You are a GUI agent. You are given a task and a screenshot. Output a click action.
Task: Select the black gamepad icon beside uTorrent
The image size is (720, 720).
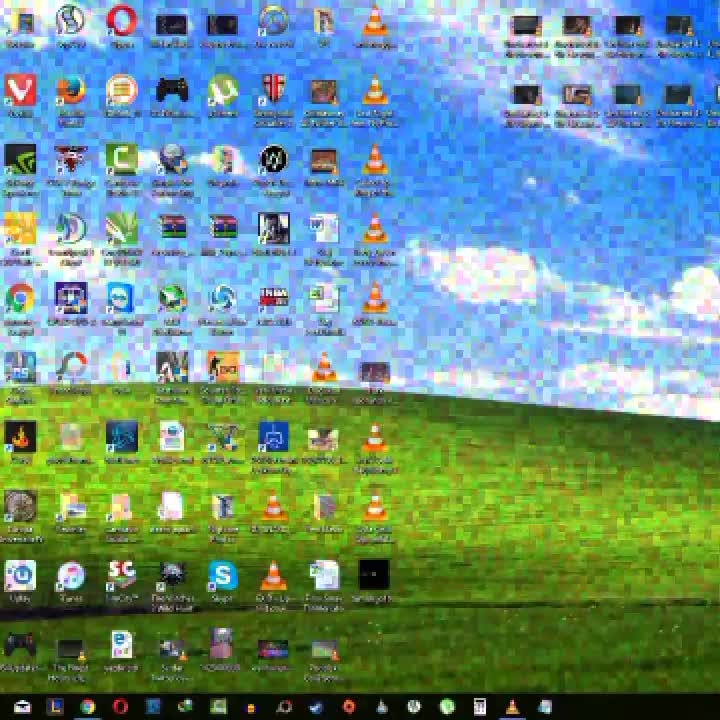(x=172, y=90)
